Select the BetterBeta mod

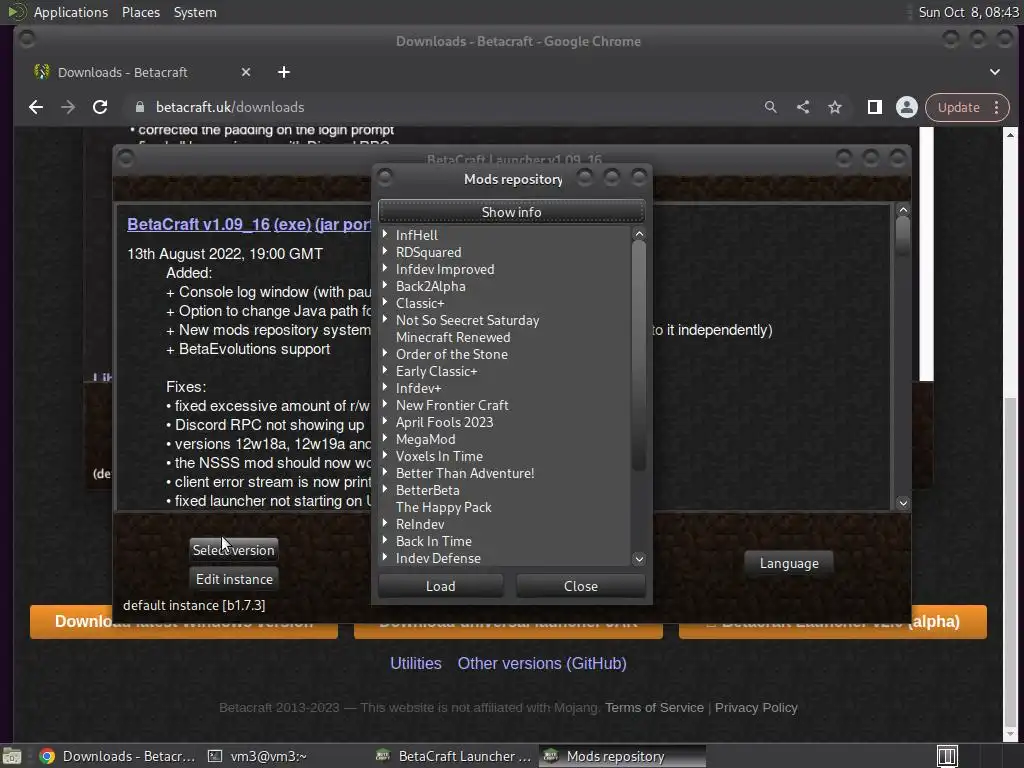pyautogui.click(x=427, y=490)
